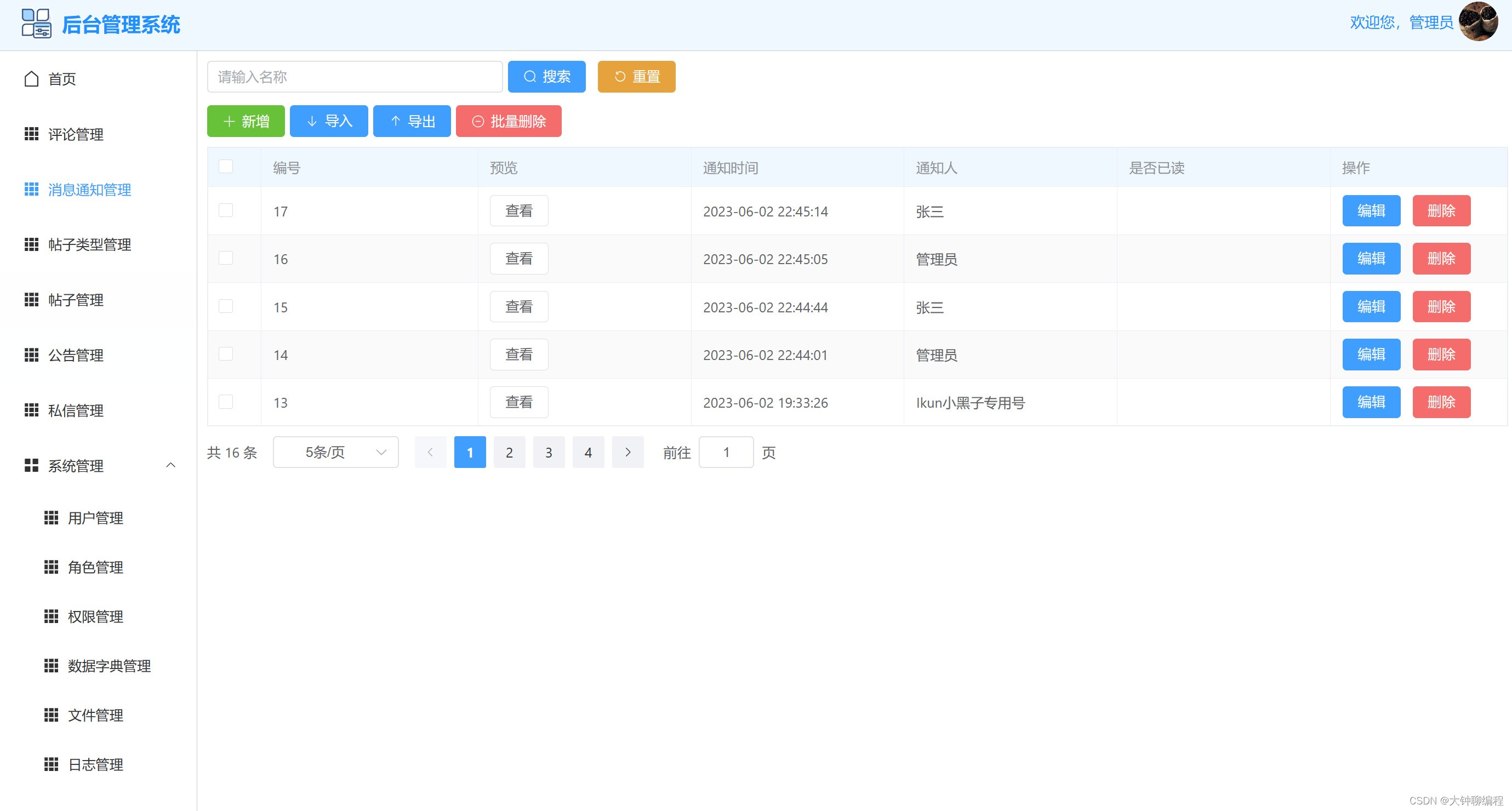Edit the row 16 notification

[1371, 259]
